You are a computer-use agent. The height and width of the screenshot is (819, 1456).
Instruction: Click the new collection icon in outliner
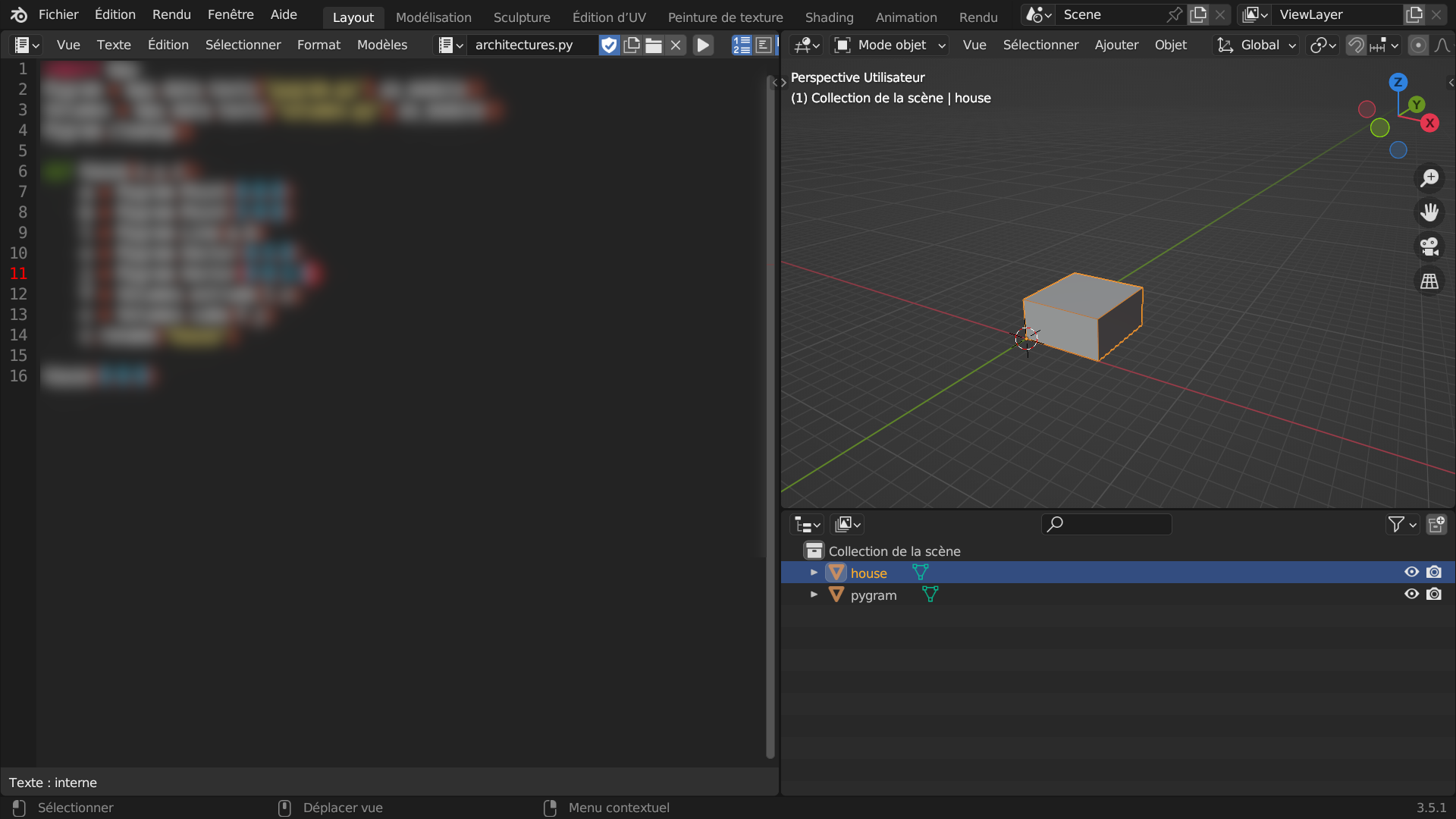pos(1436,525)
